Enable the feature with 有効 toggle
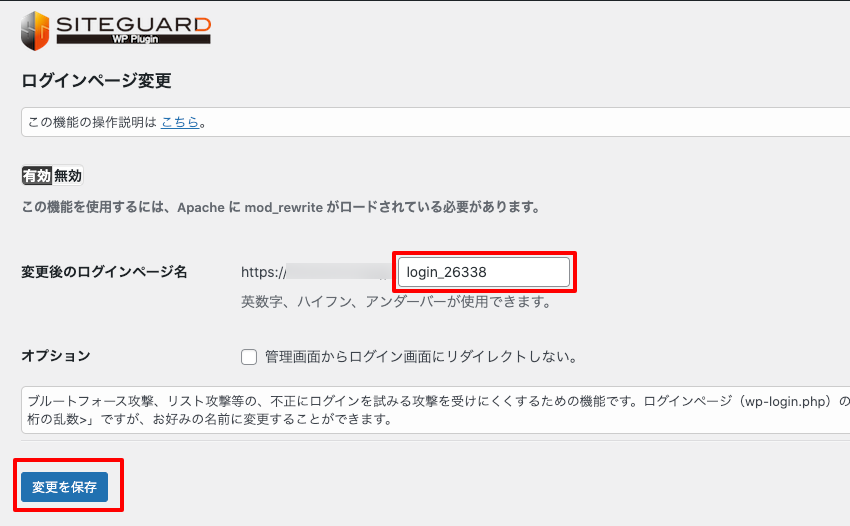850x526 pixels. tap(37, 176)
